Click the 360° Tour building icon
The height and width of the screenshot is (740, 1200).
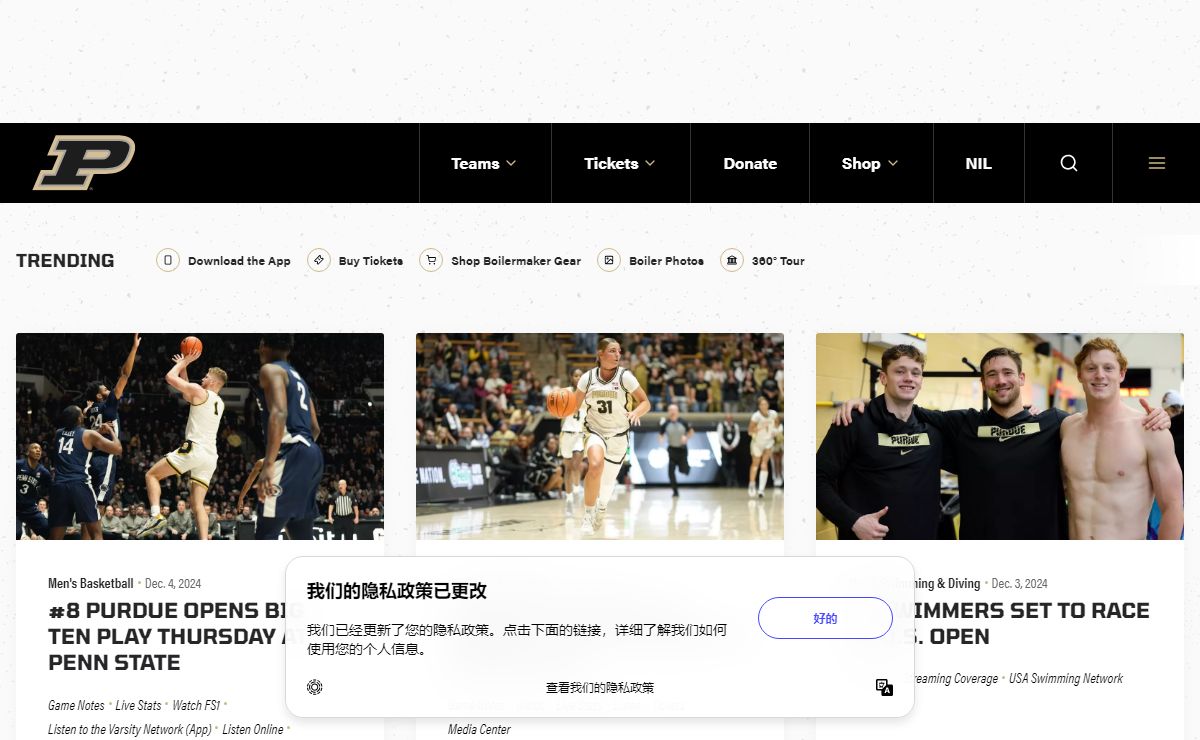click(x=732, y=260)
